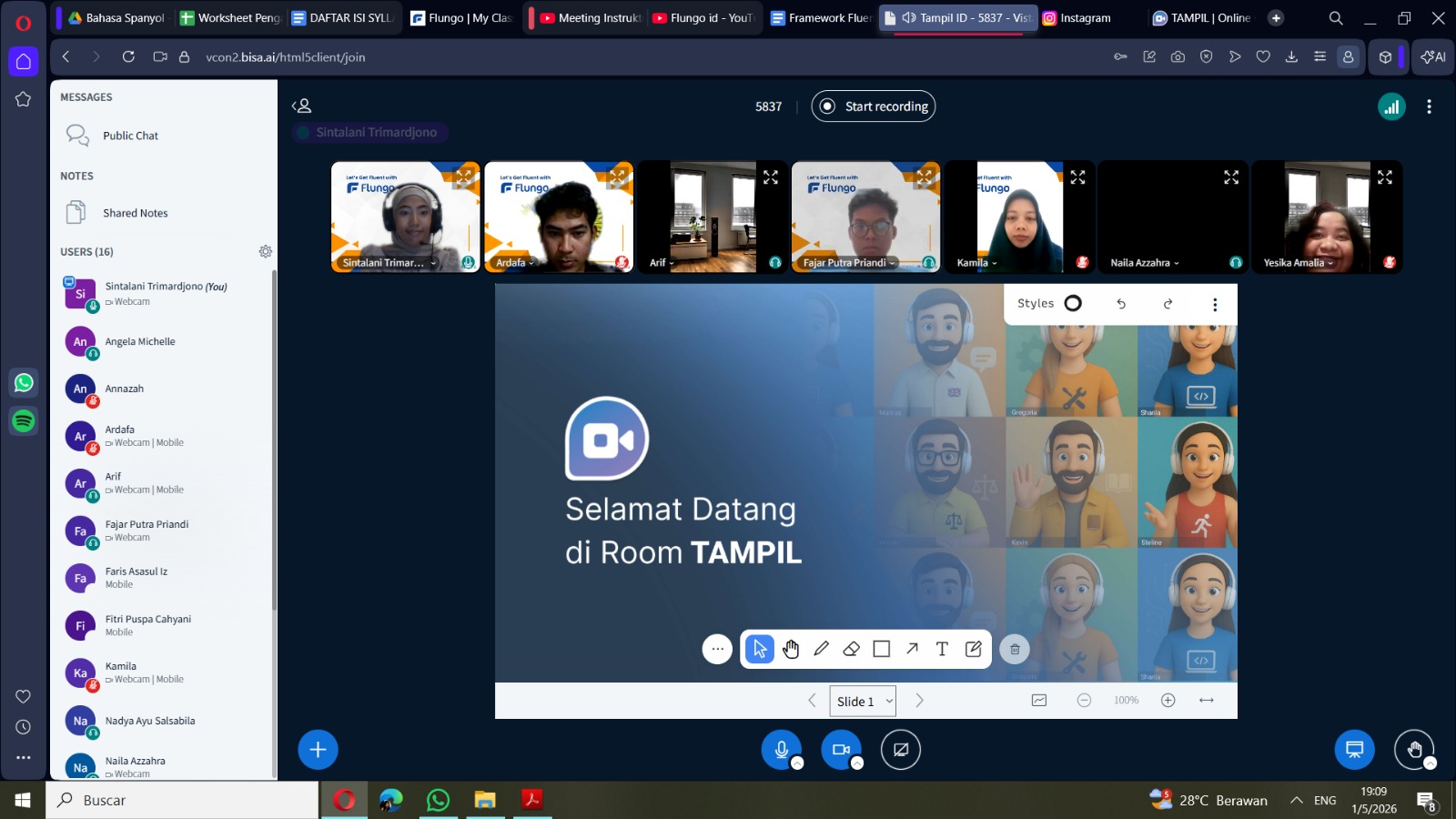
Task: Select the whiteboard Text tool
Action: click(x=942, y=649)
